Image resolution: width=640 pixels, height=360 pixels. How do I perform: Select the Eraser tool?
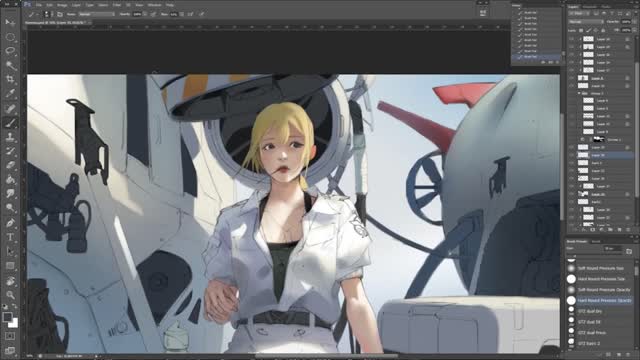10,165
